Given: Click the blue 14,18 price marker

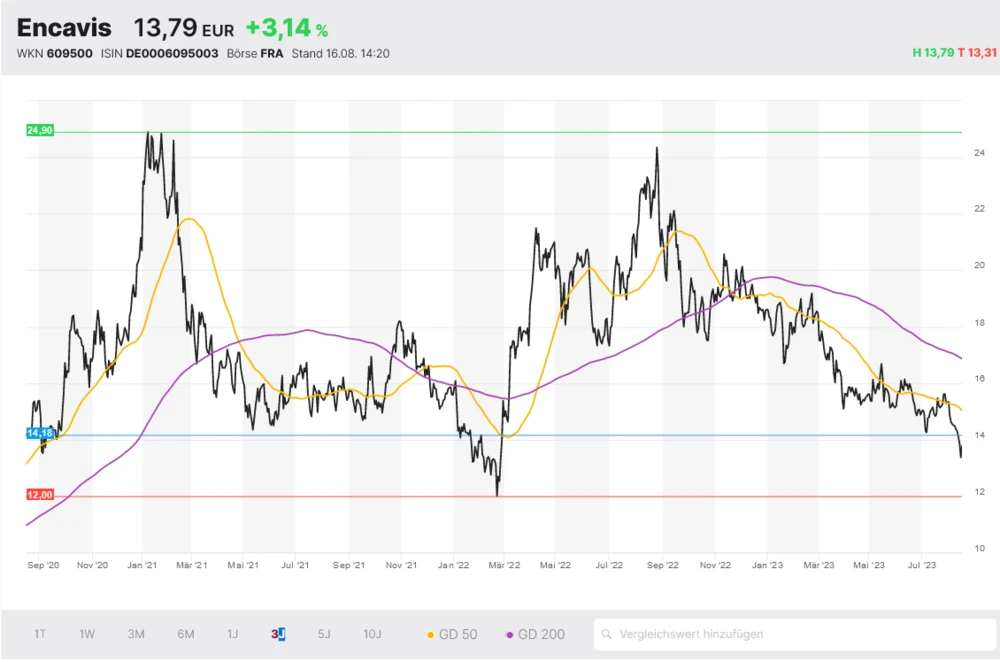Looking at the screenshot, I should click(38, 433).
